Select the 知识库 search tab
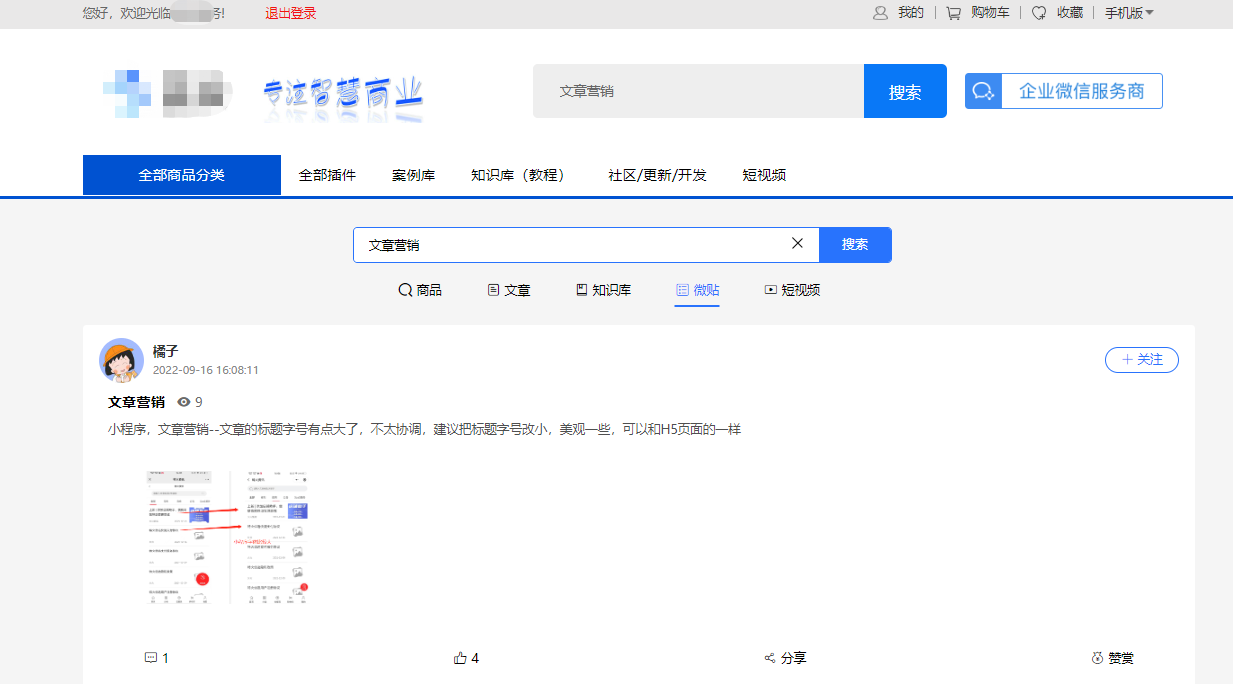The height and width of the screenshot is (684, 1233). [603, 290]
